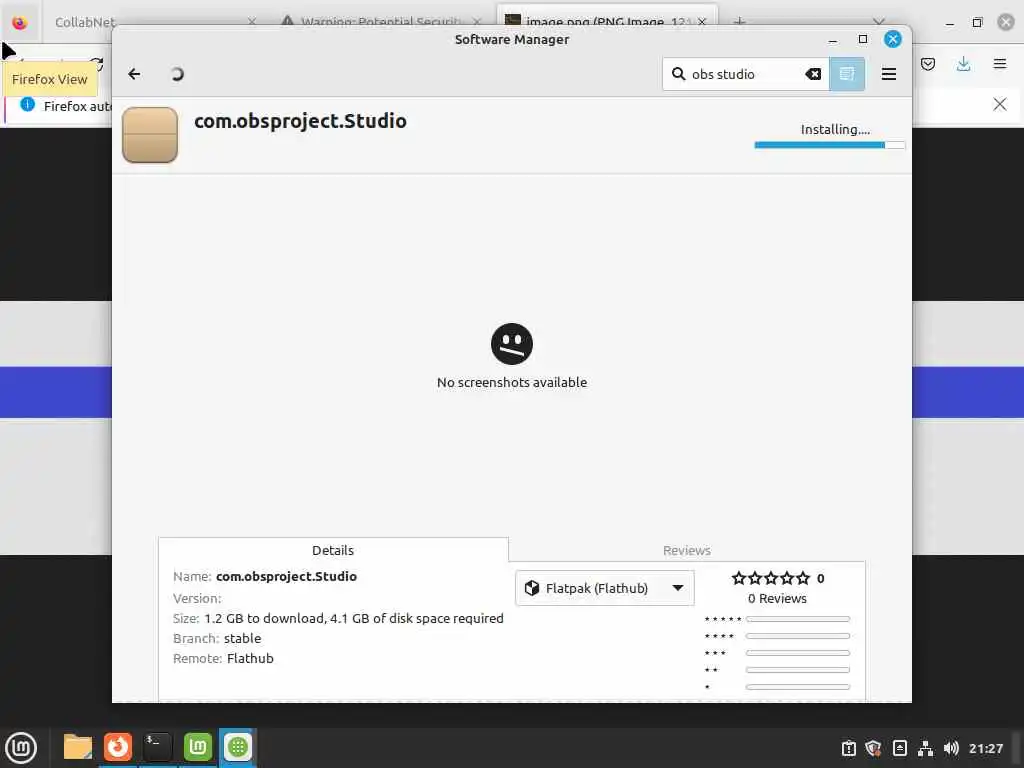Click the 'Size: 1.2 GB to download' text

[x=338, y=618]
